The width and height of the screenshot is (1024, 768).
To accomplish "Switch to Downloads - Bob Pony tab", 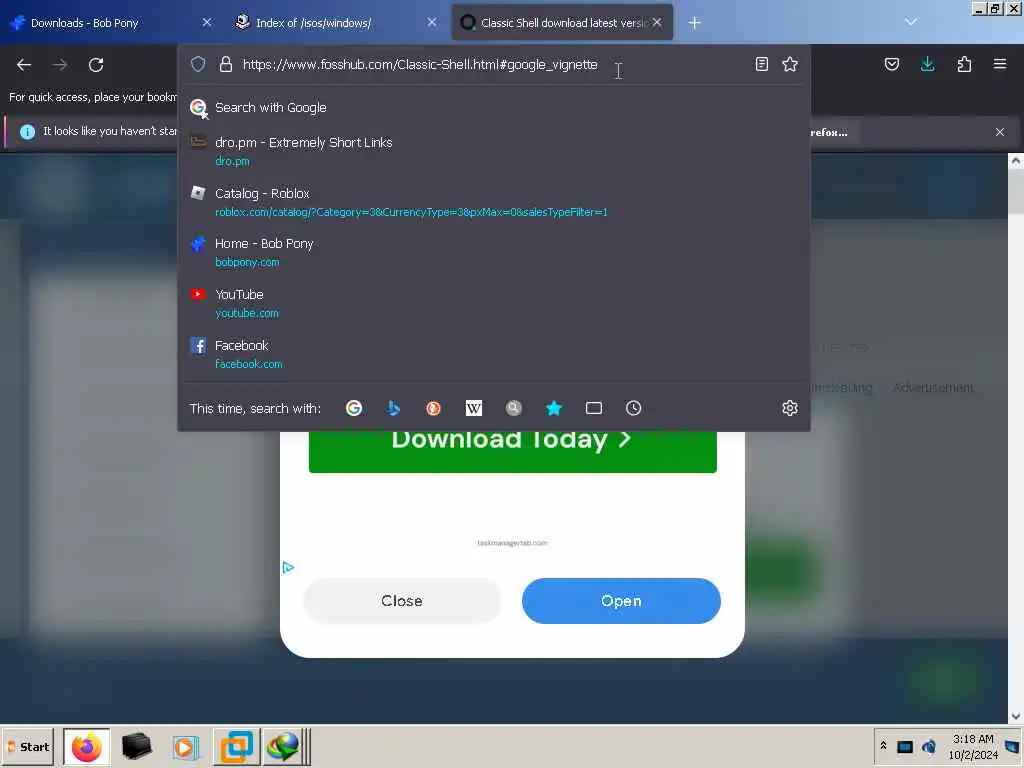I will [x=111, y=23].
